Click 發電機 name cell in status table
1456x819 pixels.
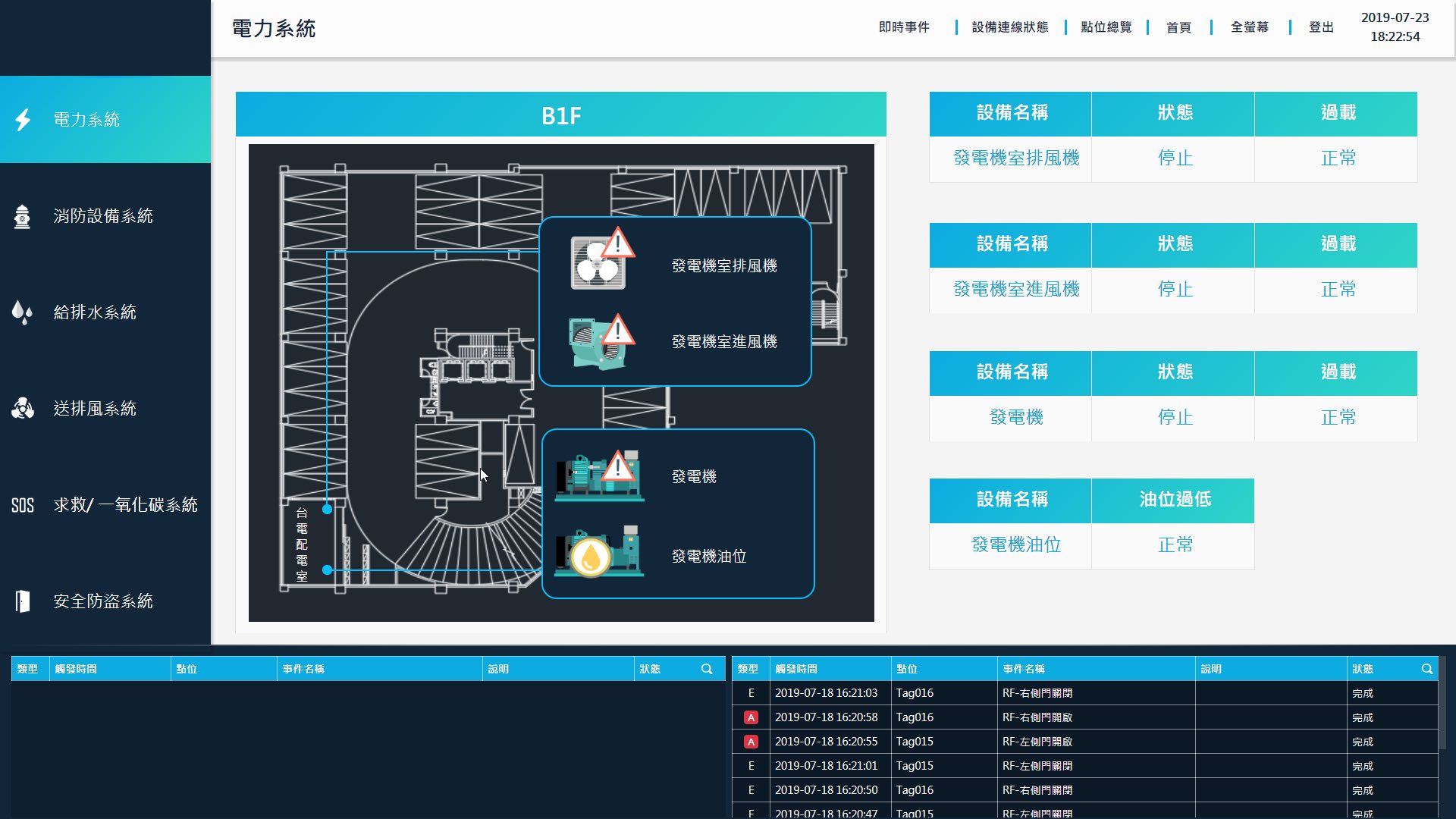point(1010,418)
